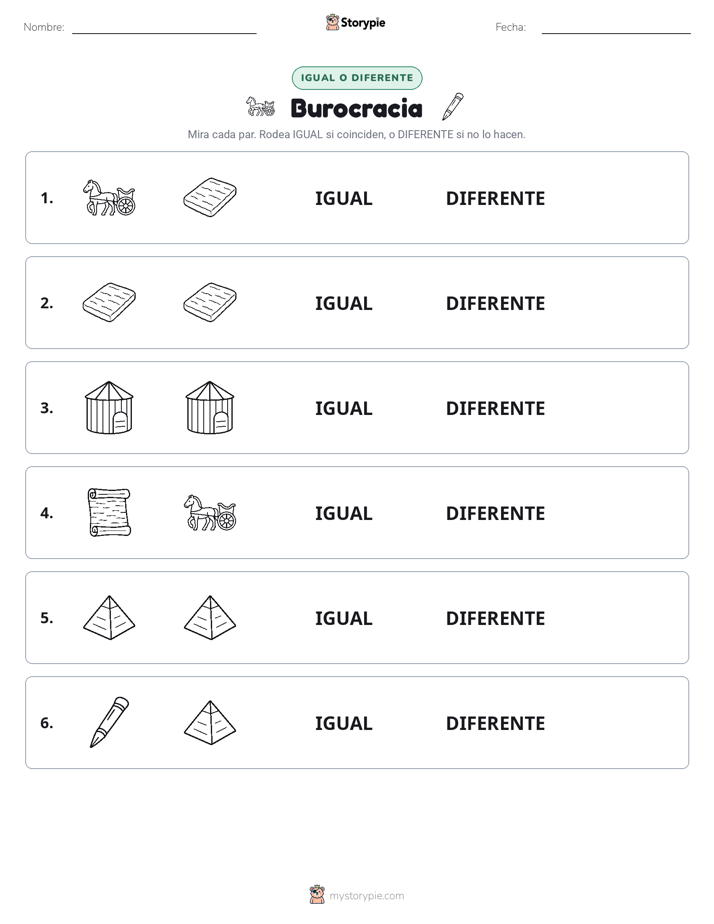Mark DIFERENTE for question 6

(x=495, y=722)
